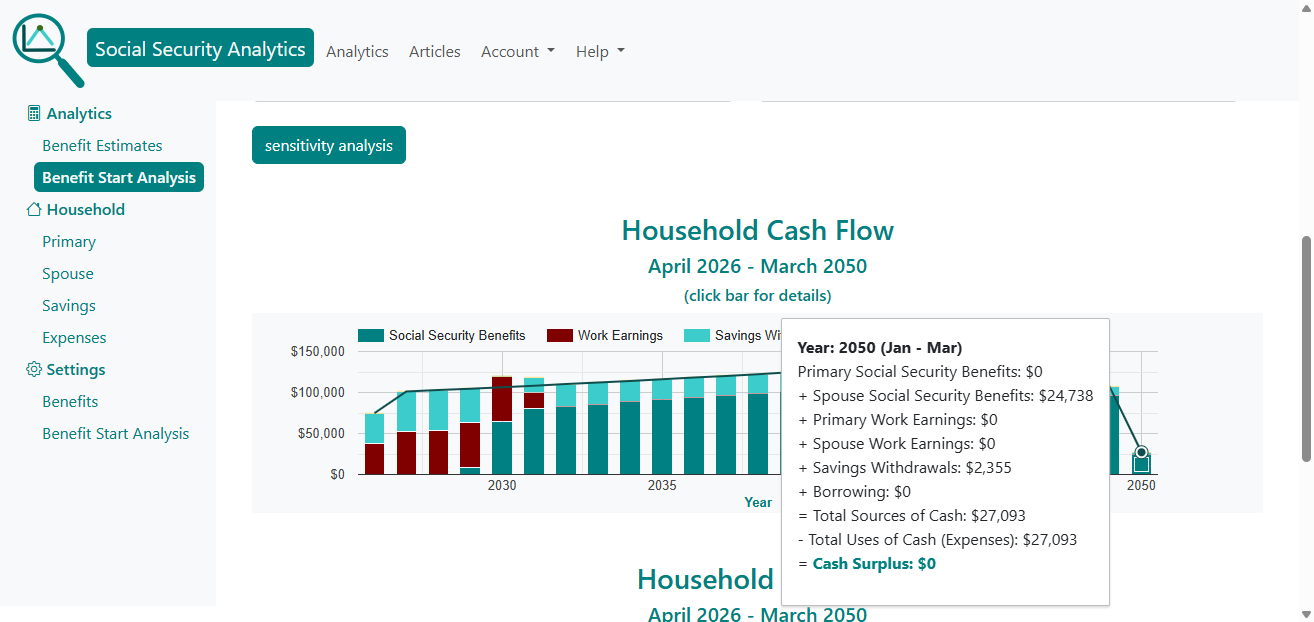Select Analytics in the top navigation
Image resolution: width=1314 pixels, height=622 pixels.
click(357, 51)
